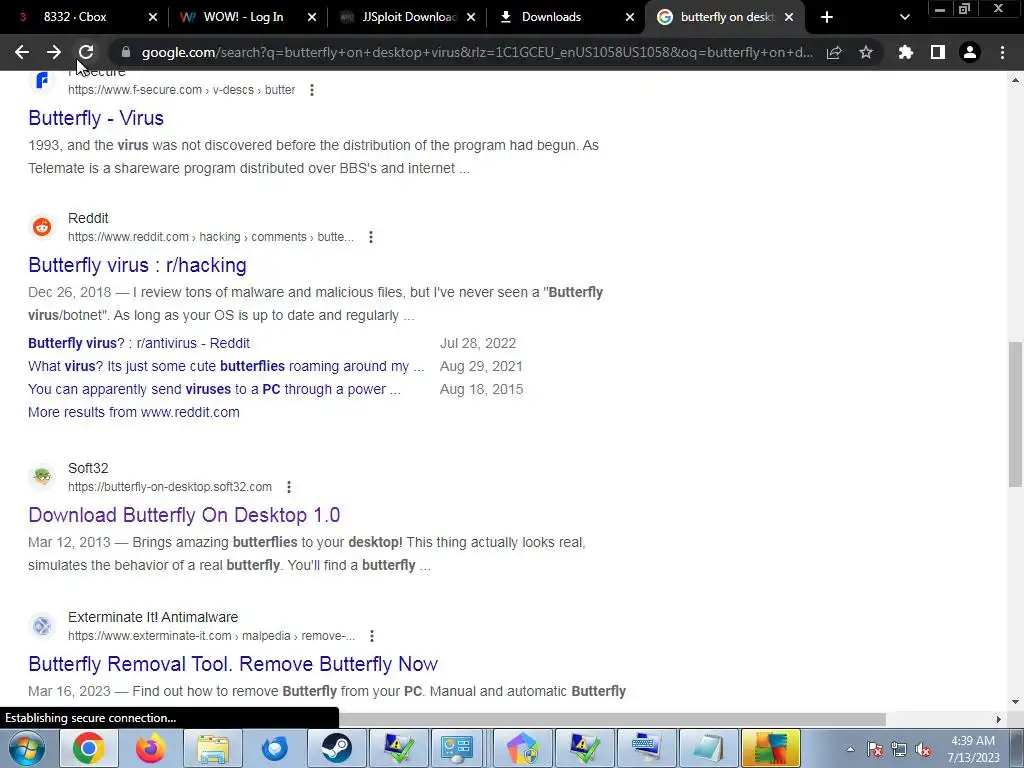
Task: Click the Reddit favicon icon
Action: (x=42, y=227)
